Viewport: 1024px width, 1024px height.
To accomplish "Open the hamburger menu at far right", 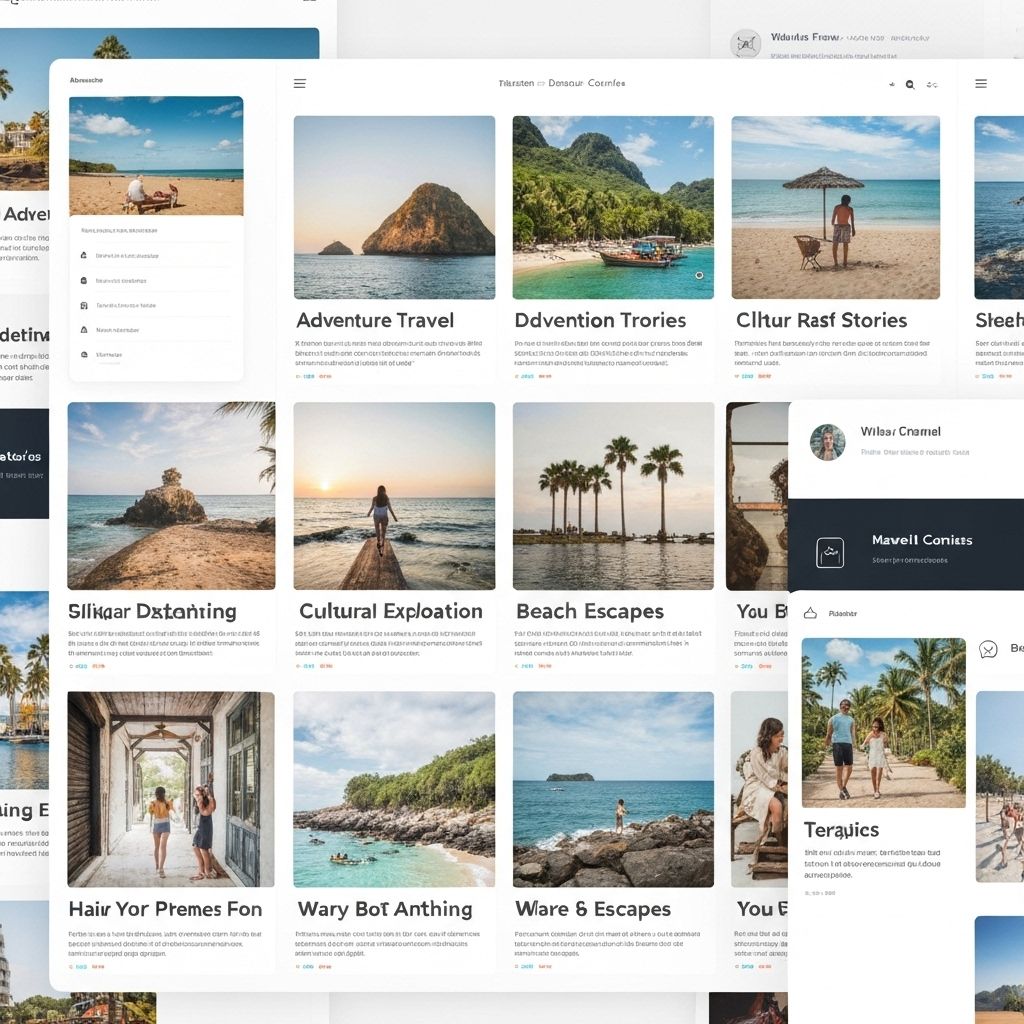I will [x=981, y=84].
